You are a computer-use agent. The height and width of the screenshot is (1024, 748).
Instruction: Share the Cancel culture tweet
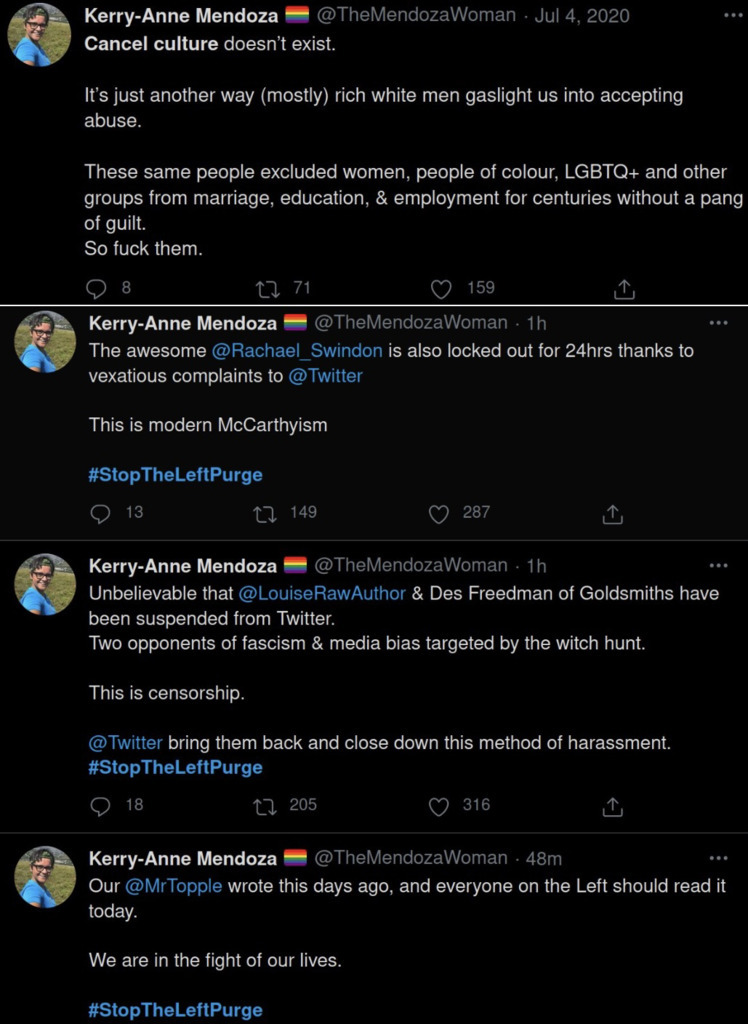[x=623, y=288]
